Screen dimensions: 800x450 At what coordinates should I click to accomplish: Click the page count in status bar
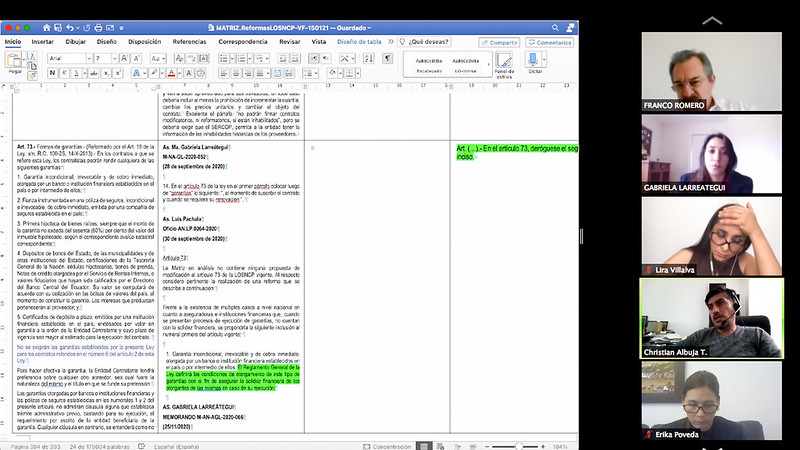tap(35, 446)
